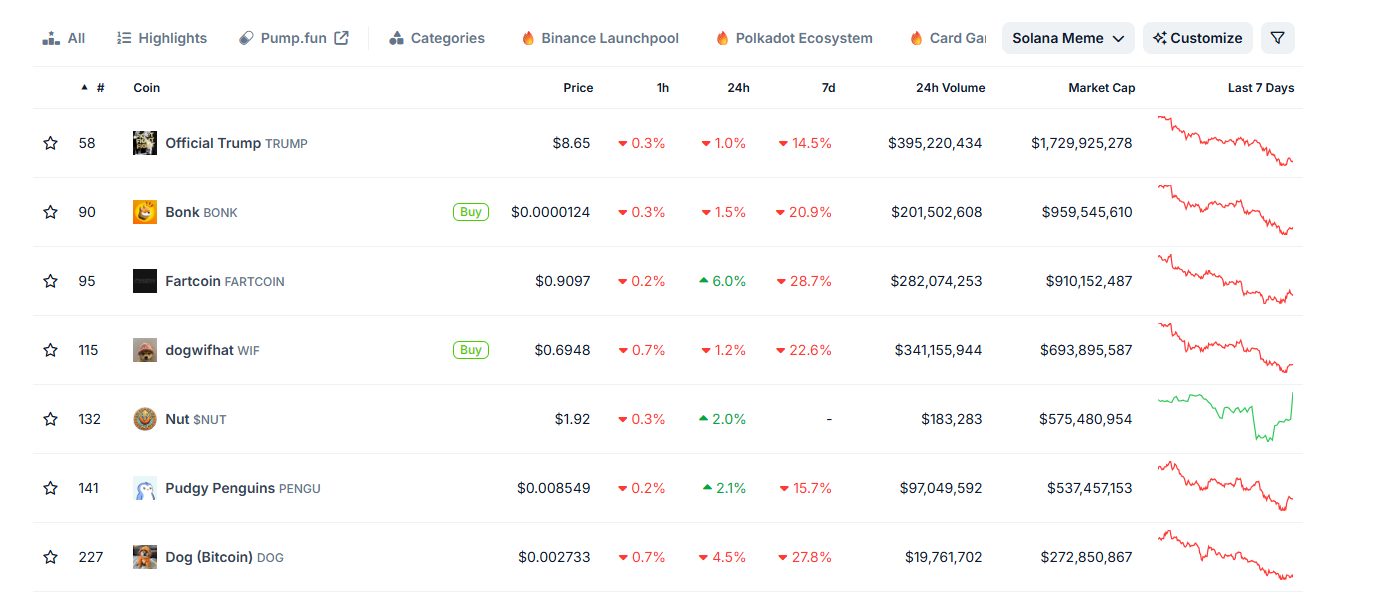Star the Bonk coin as favorite

50,212
